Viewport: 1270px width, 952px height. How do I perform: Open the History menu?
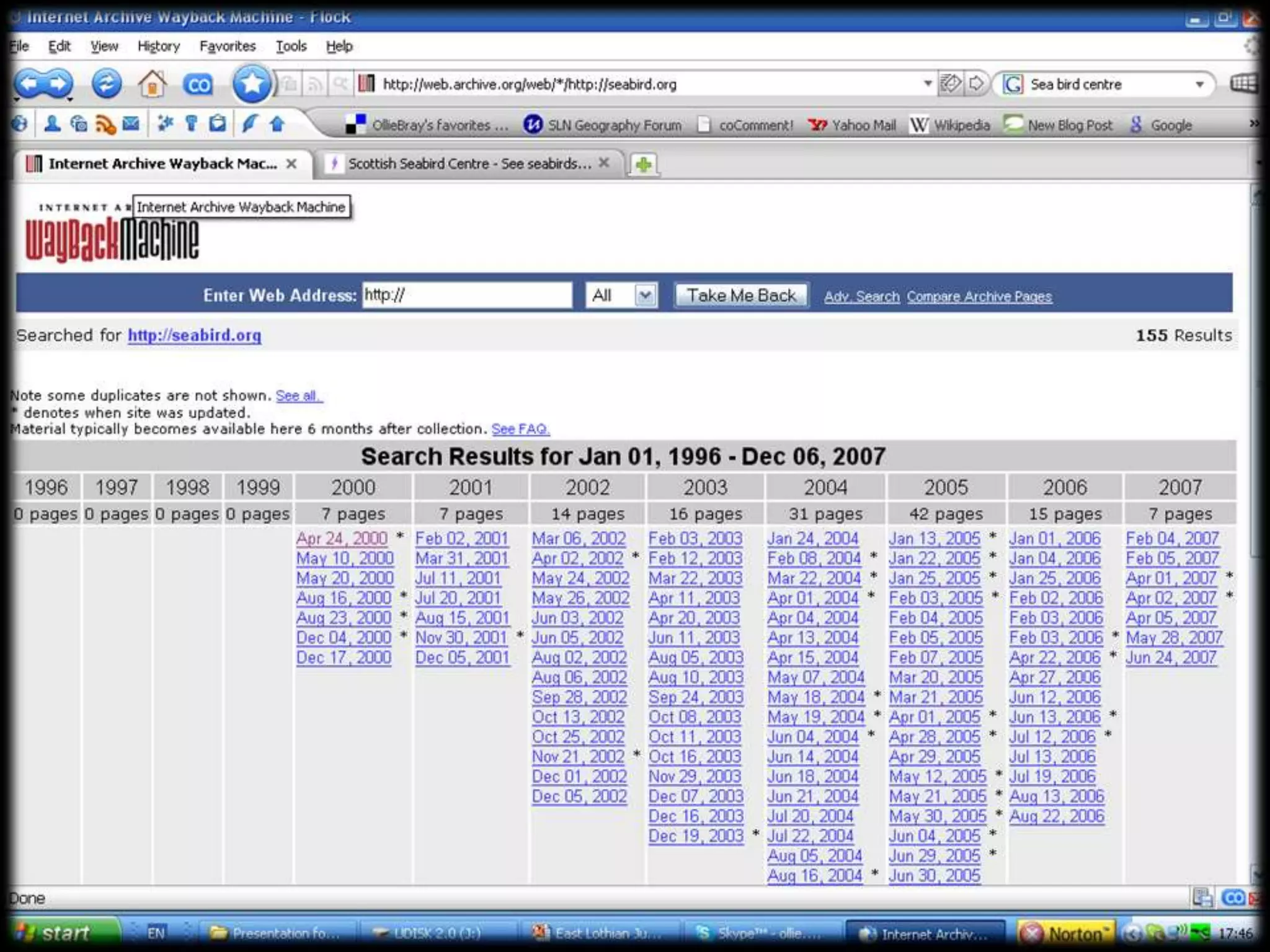click(158, 46)
